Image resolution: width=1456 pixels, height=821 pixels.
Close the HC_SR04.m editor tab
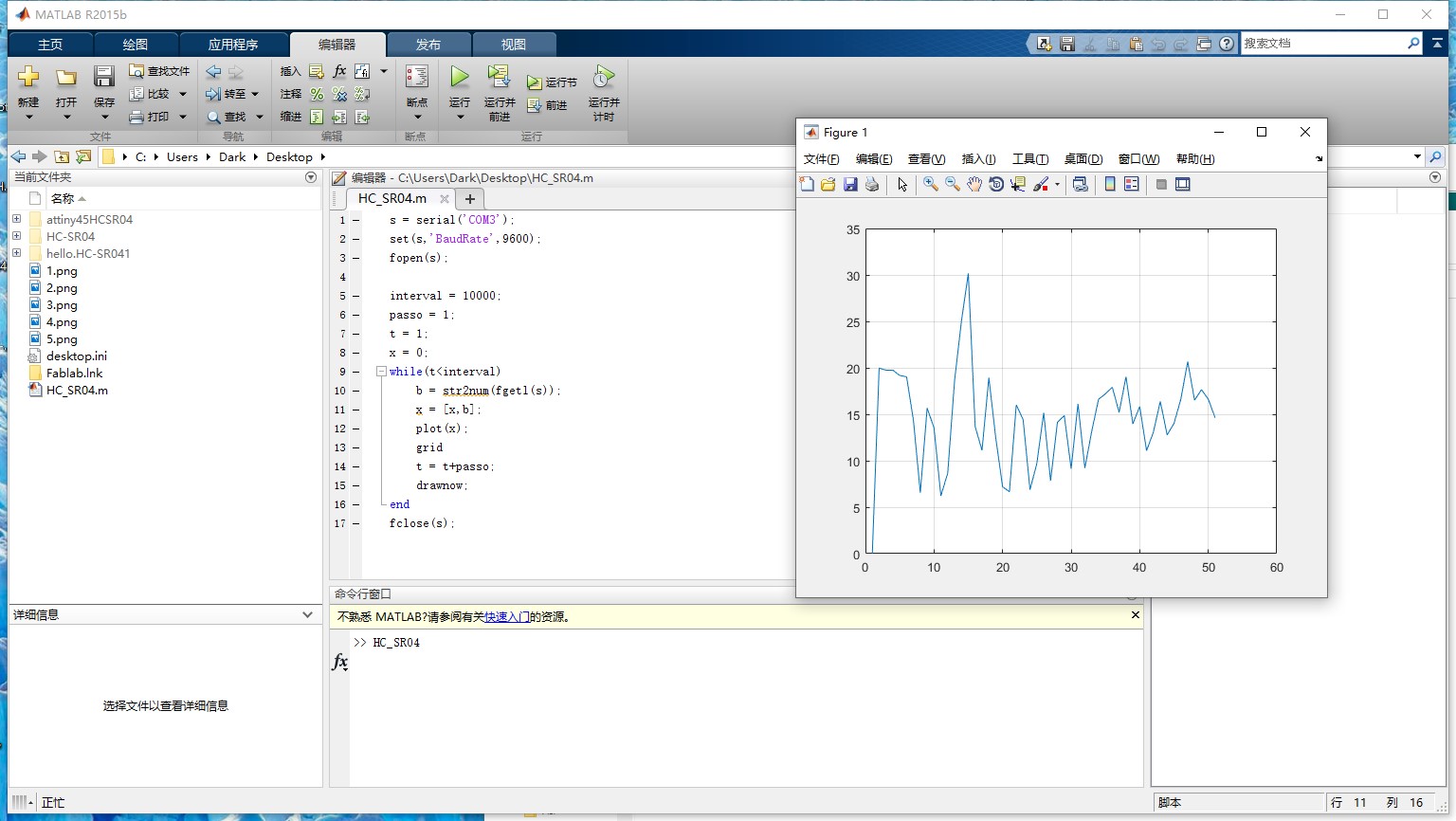[x=445, y=199]
